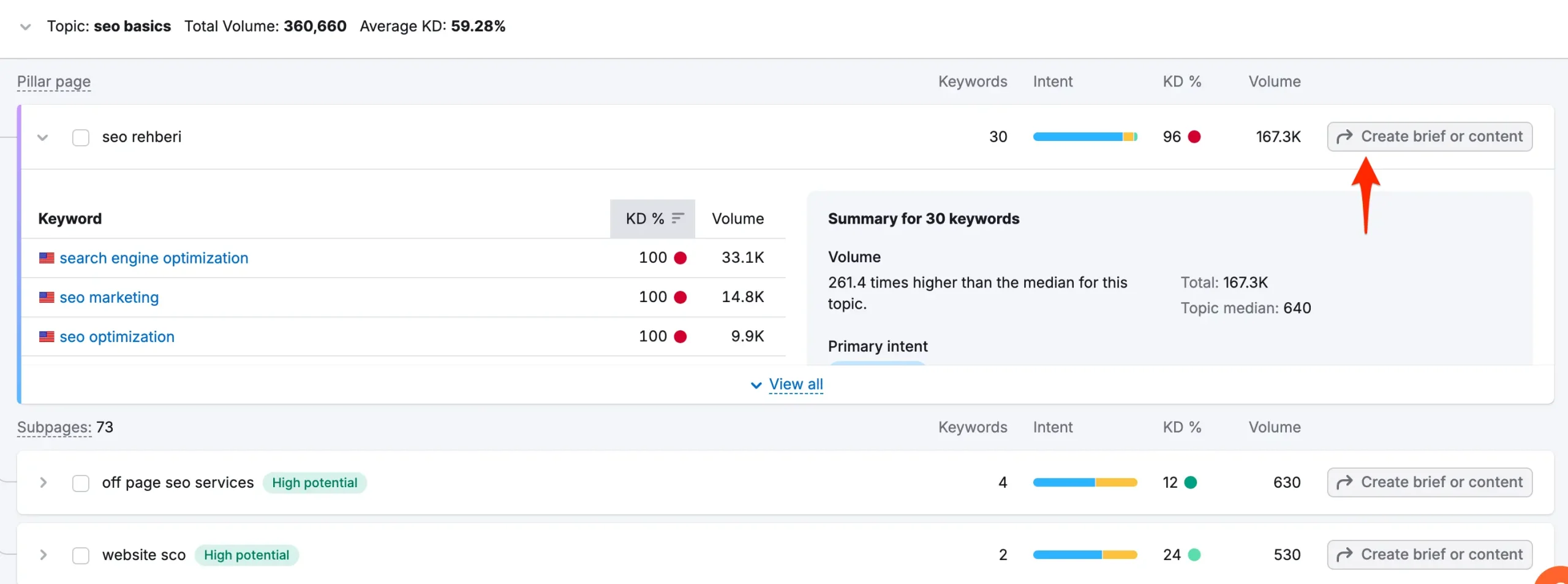
Task: Check the website sco checkbox
Action: (81, 555)
